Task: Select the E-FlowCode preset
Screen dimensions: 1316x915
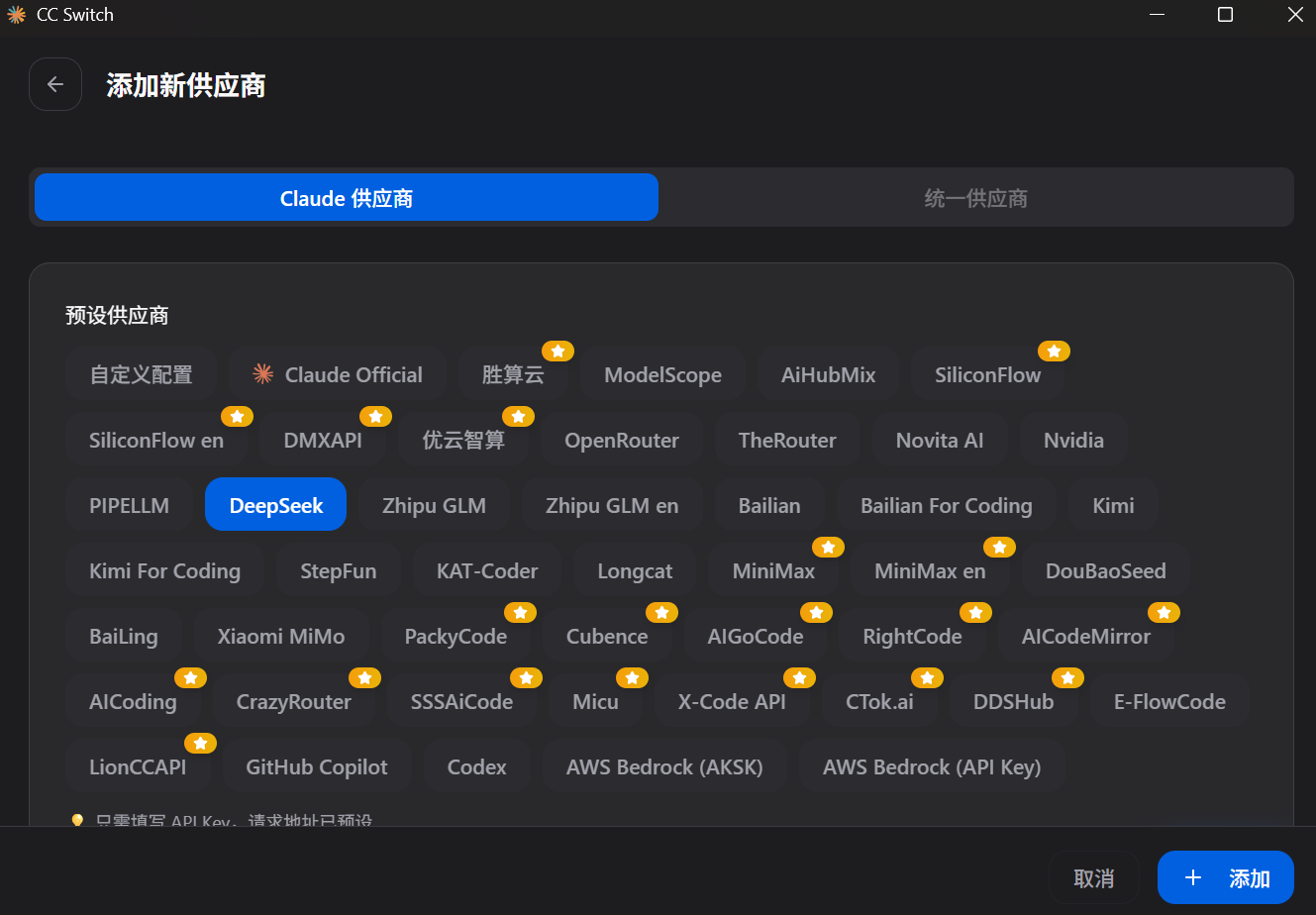Action: tap(1169, 701)
